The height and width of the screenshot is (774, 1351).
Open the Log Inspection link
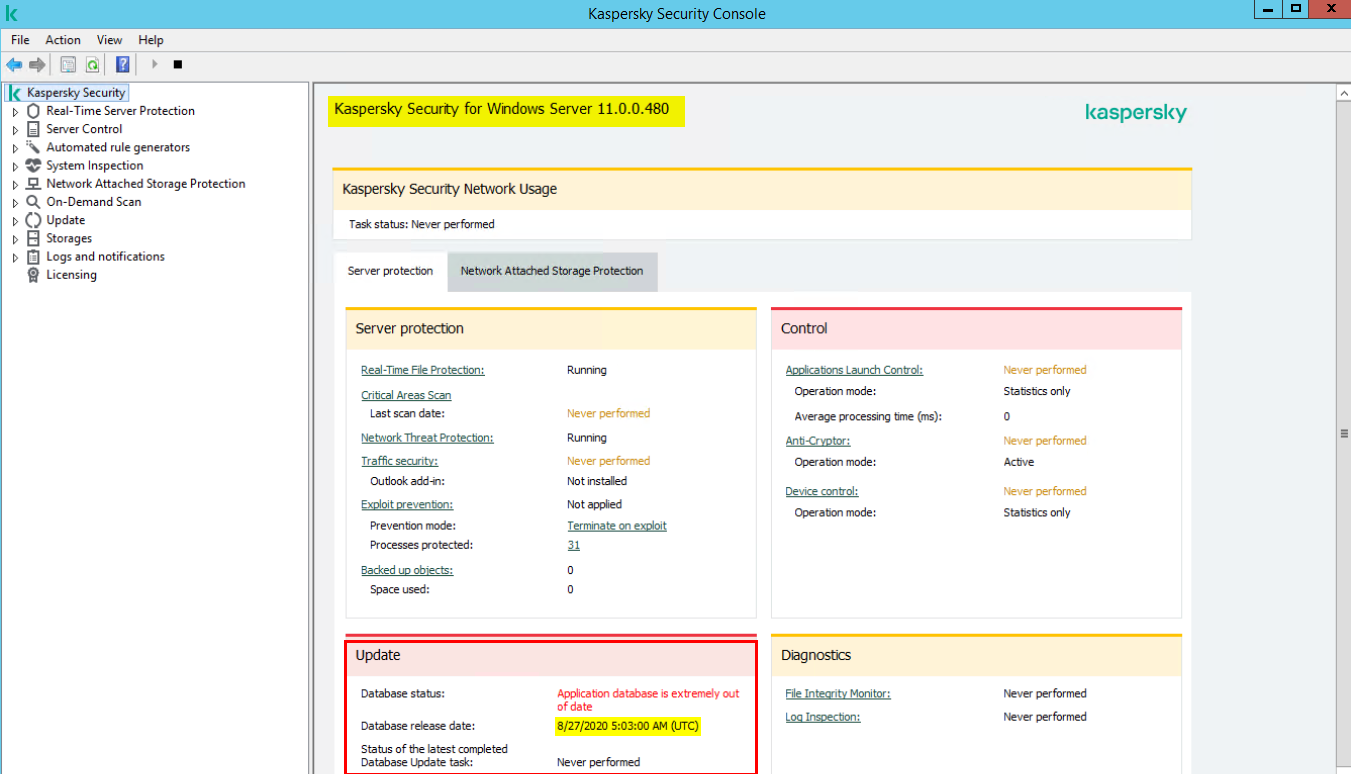tap(822, 717)
